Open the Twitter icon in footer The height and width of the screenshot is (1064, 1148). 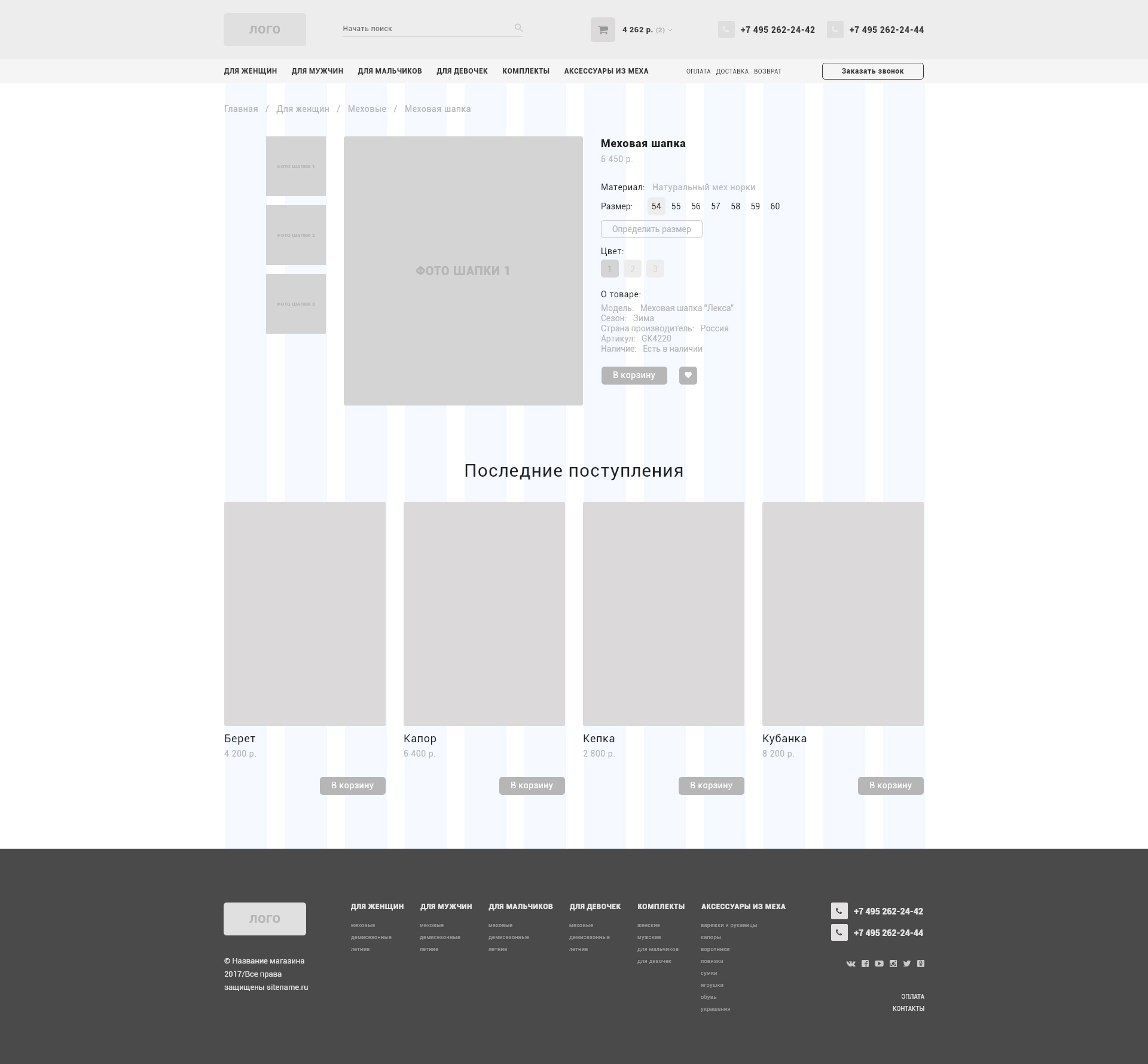tap(907, 964)
